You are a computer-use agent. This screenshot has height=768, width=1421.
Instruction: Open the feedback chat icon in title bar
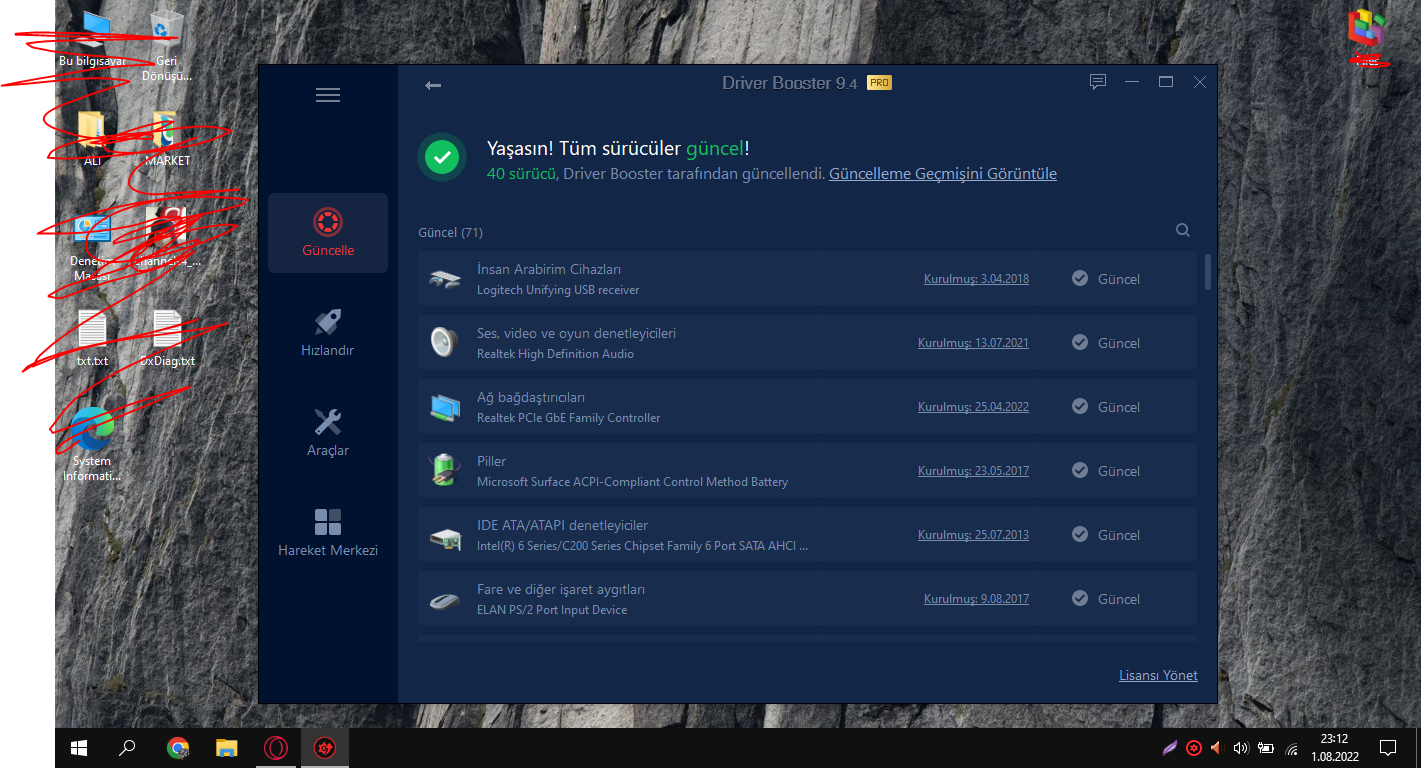click(x=1098, y=82)
